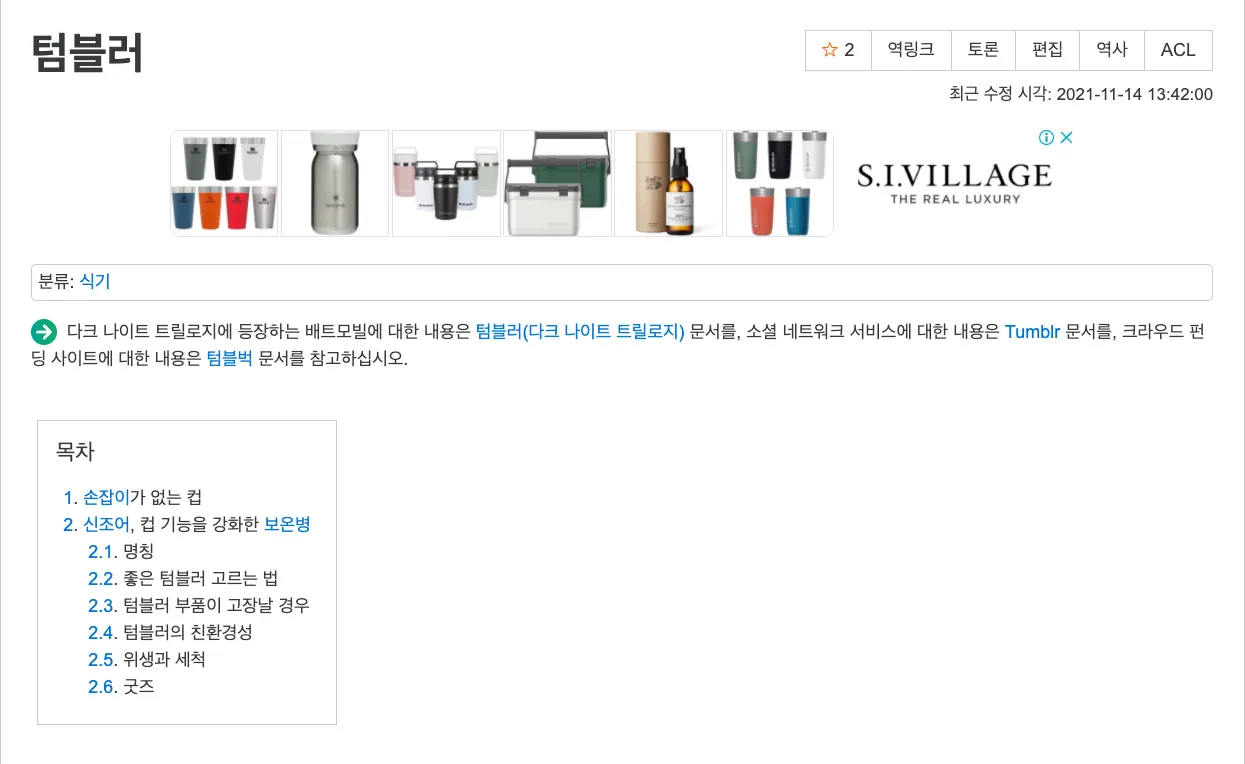Click the green cooler box ad thumbnail
The height and width of the screenshot is (764, 1245).
click(x=557, y=183)
